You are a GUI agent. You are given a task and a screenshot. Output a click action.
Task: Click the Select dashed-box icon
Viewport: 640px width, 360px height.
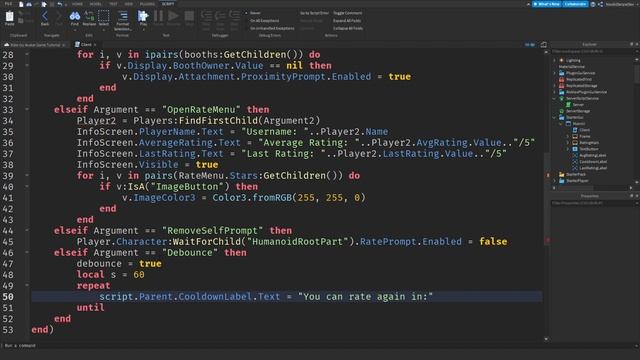(104, 16)
